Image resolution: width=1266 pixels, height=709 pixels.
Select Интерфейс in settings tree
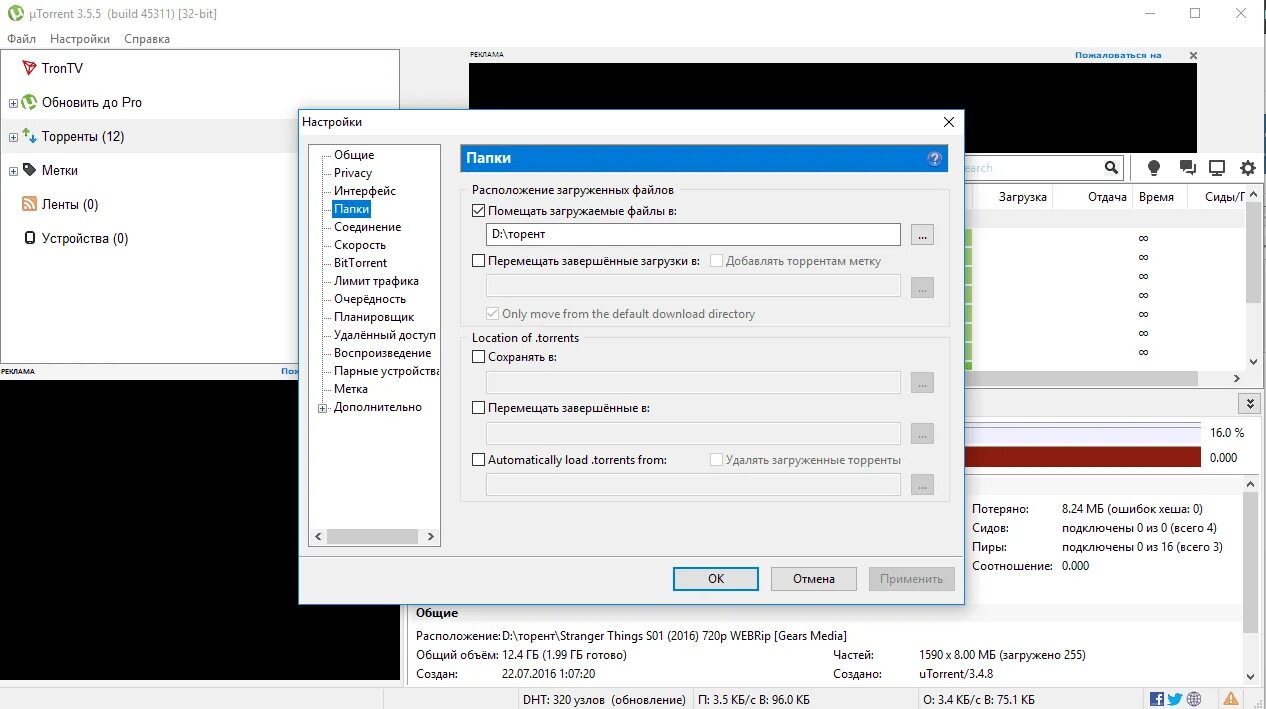[365, 191]
